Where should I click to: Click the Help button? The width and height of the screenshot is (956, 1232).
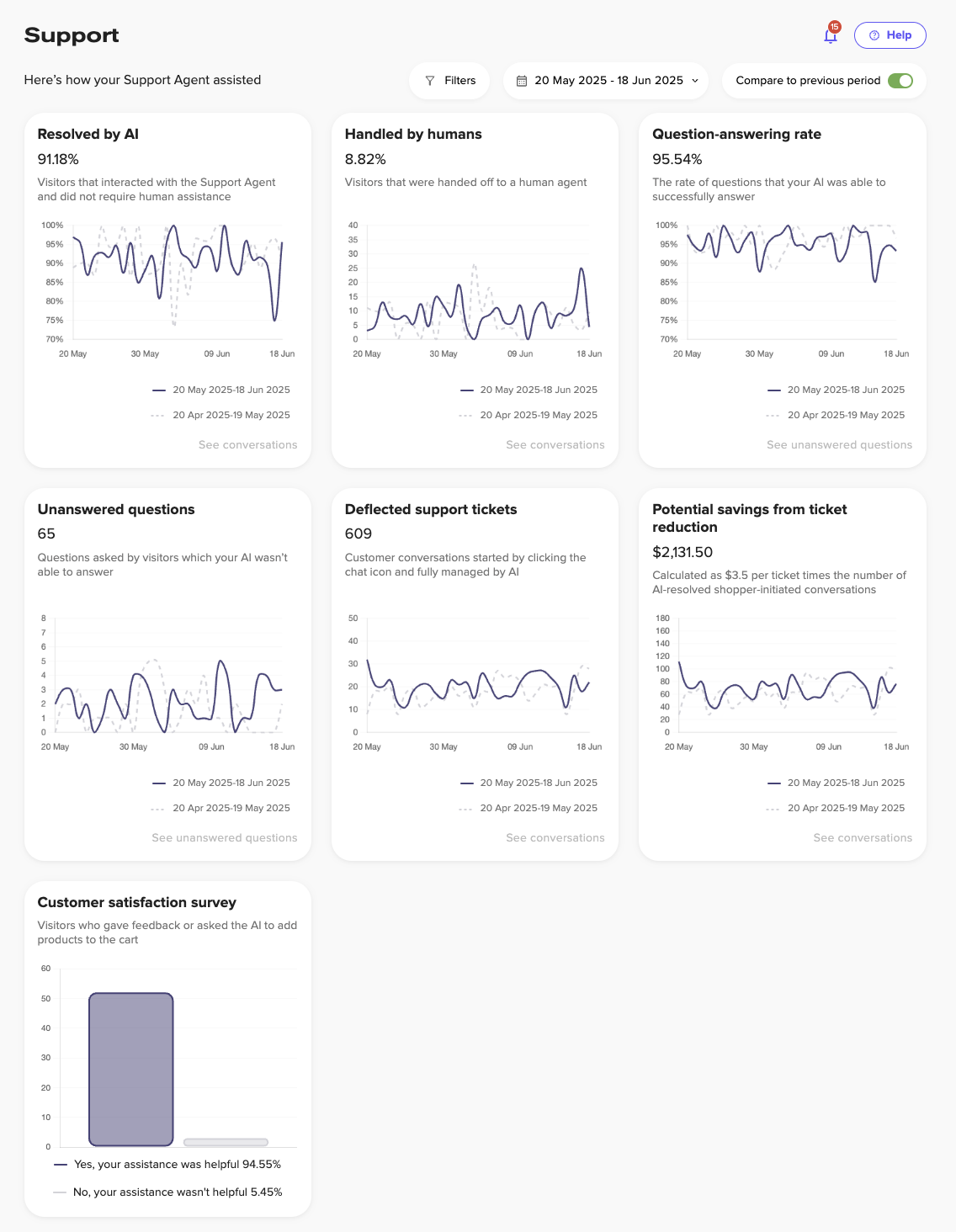tap(890, 35)
